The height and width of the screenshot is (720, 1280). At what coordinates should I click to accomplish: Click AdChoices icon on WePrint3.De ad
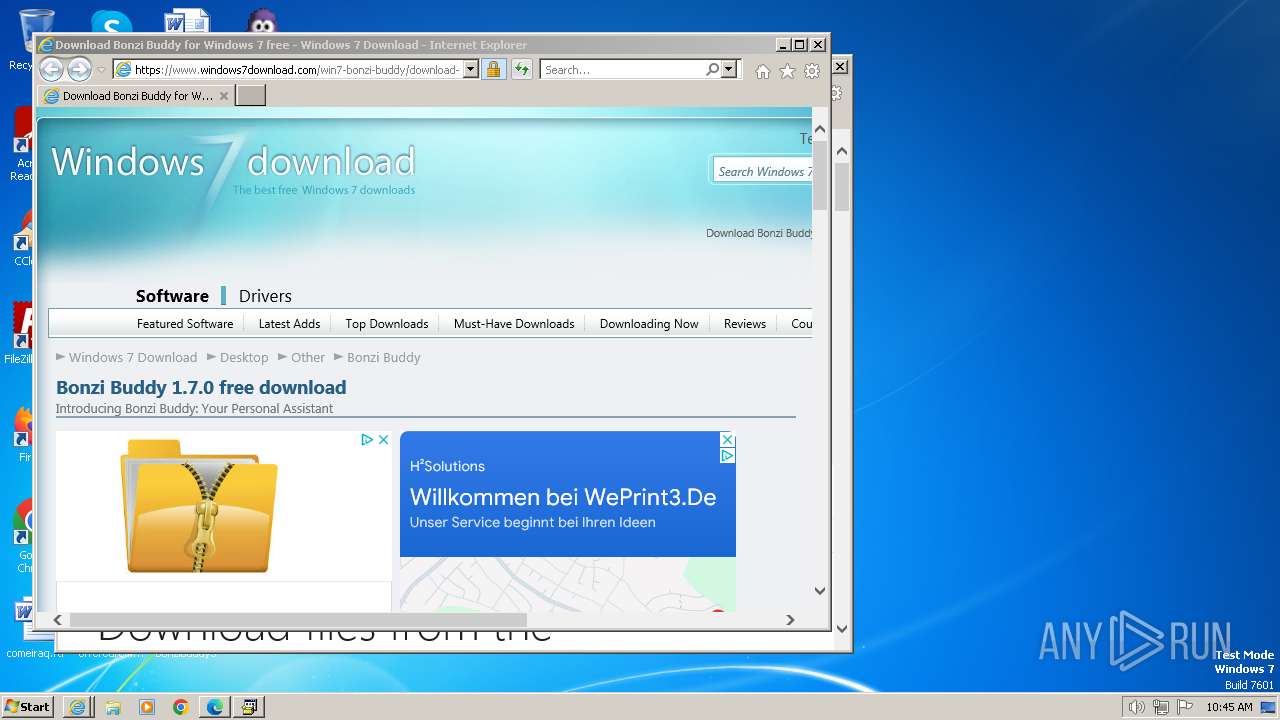pyautogui.click(x=728, y=456)
